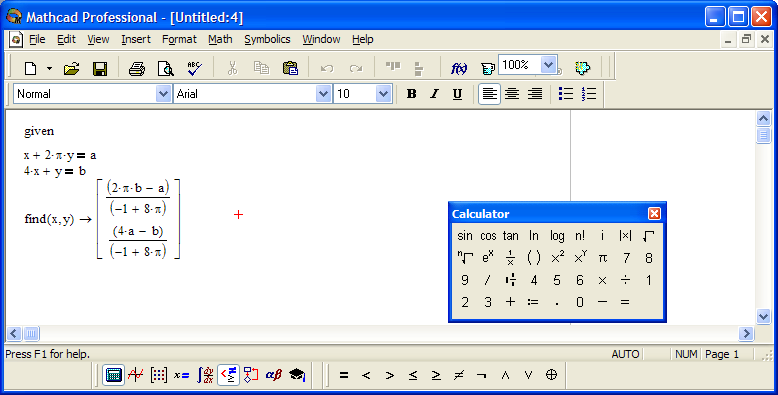Toggle numbered list formatting
This screenshot has width=778, height=395.
click(589, 94)
